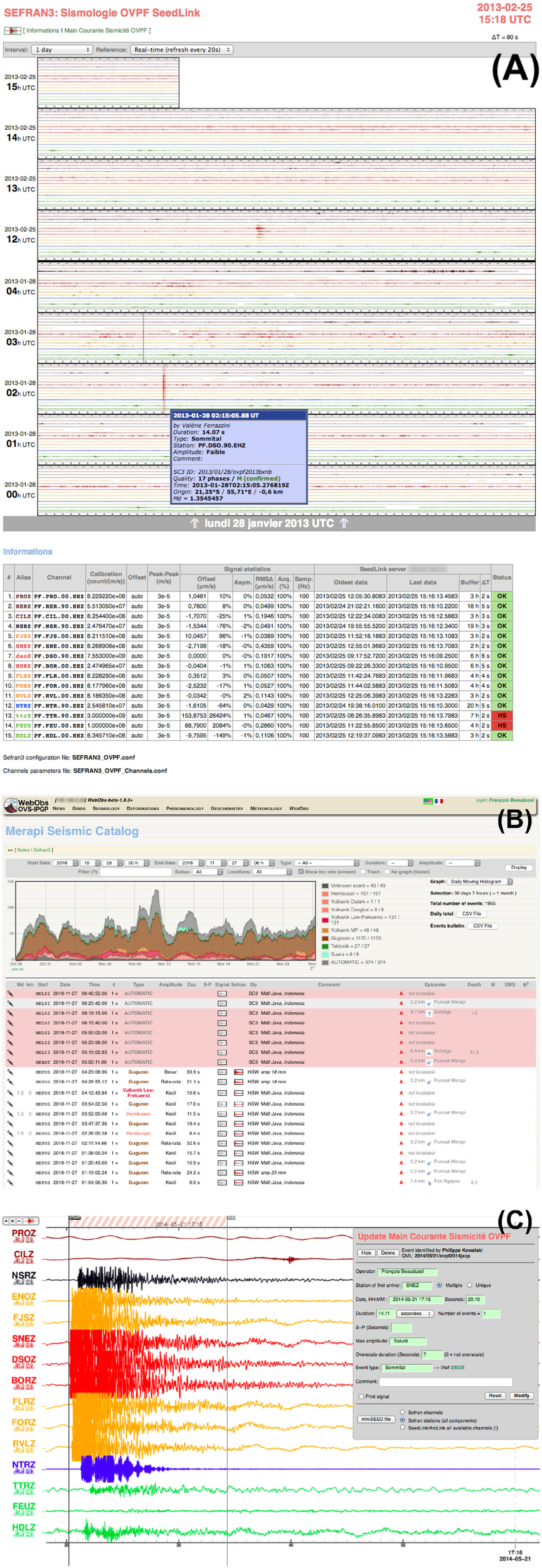
Task: Open the Interval '1 day' dropdown
Action: (62, 50)
